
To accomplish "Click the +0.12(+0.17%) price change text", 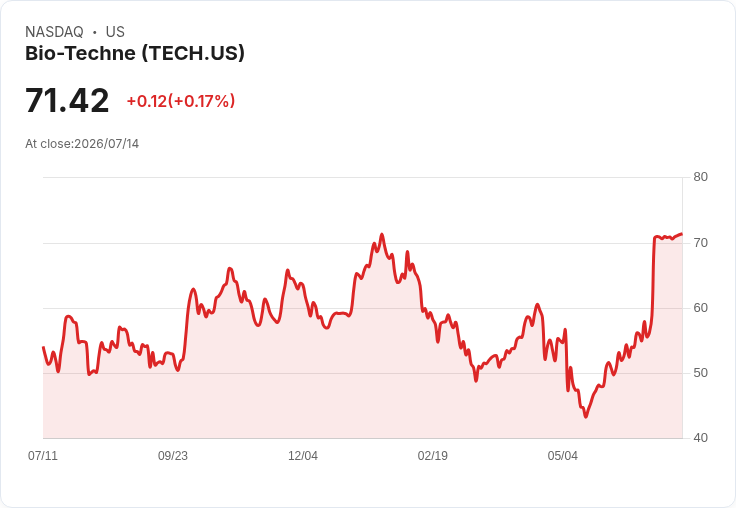I will click(x=181, y=101).
